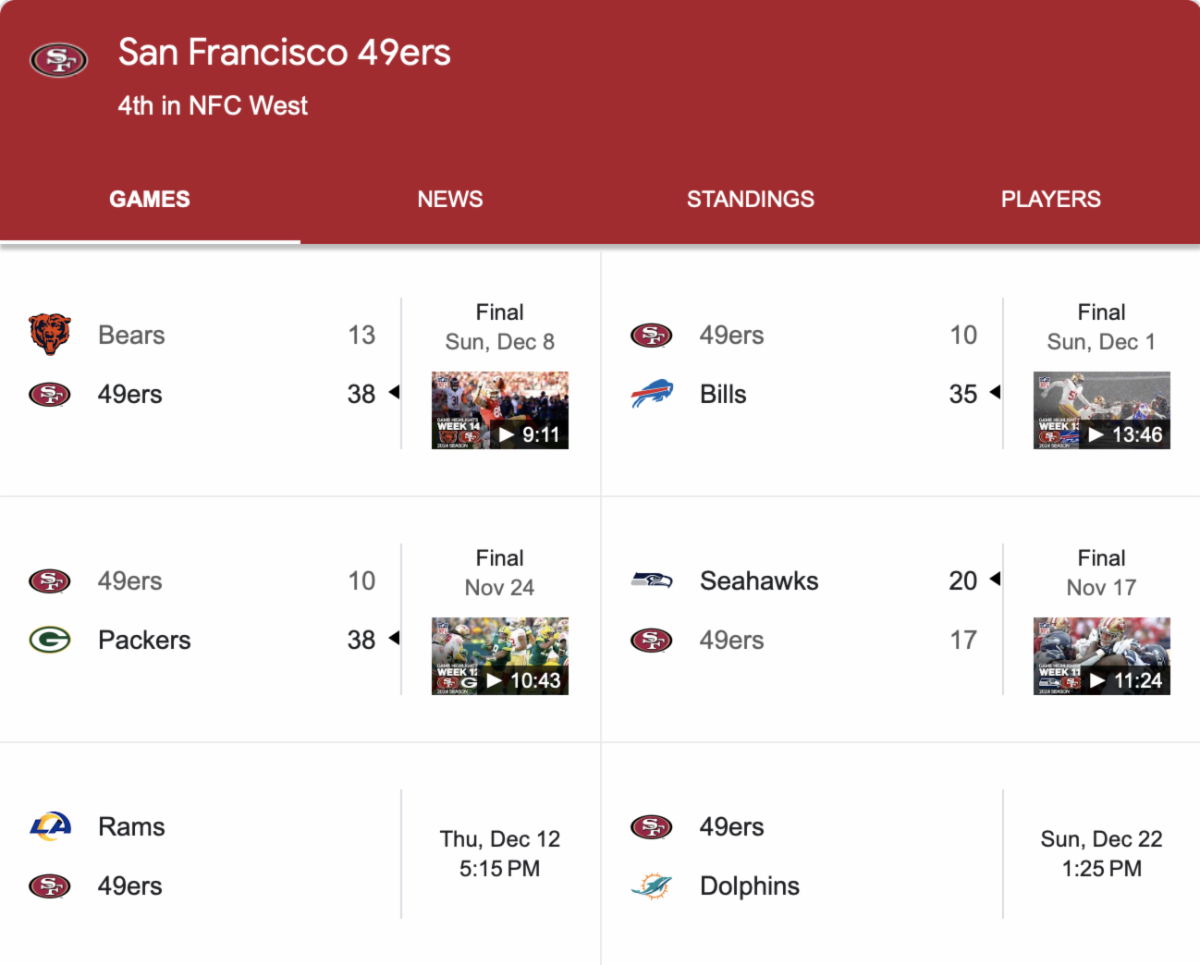
Task: Click the San Francisco 49ers title
Action: coord(284,53)
